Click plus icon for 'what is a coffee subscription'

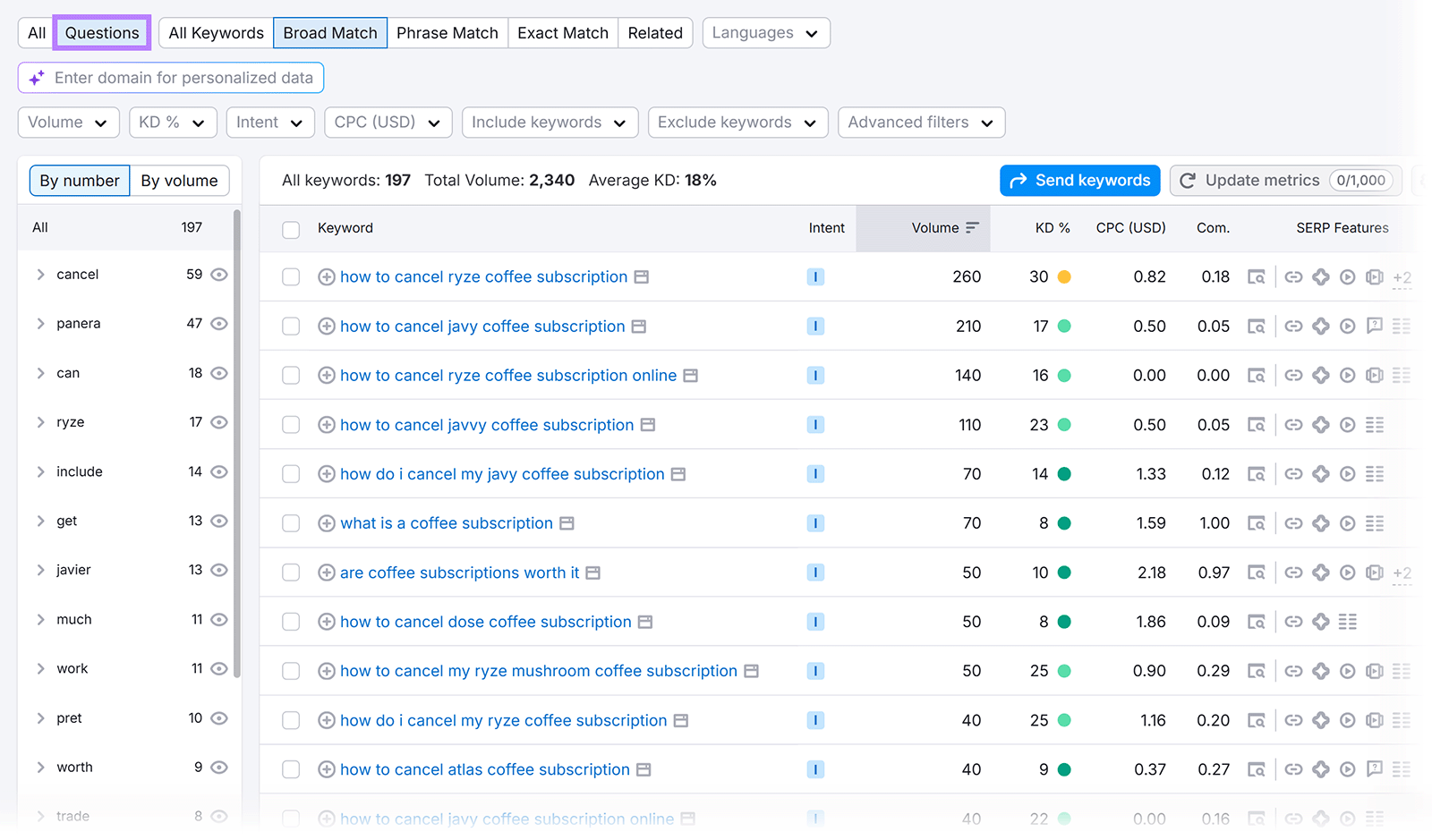[x=327, y=523]
